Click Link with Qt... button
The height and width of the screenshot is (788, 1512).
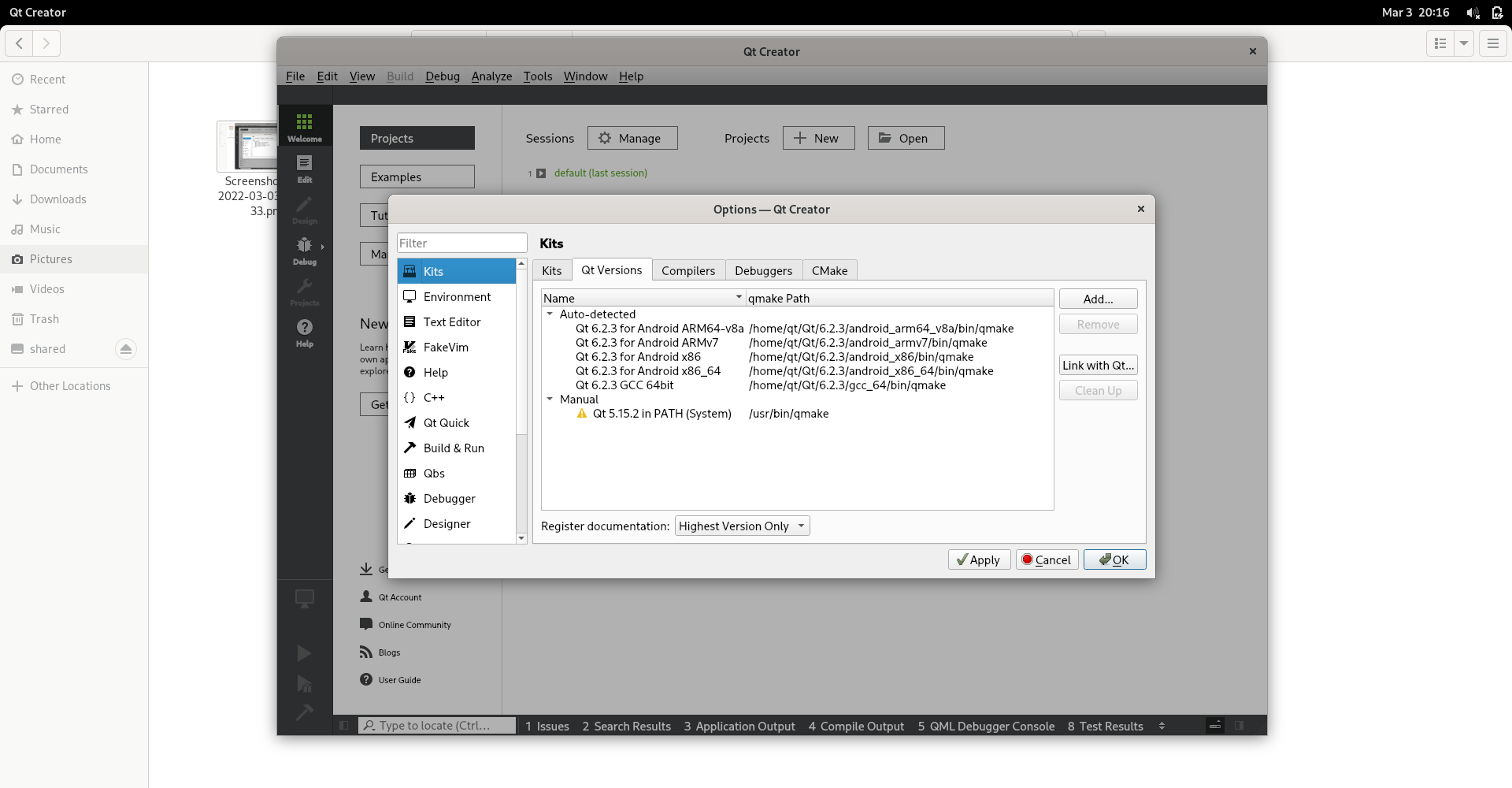click(x=1098, y=365)
